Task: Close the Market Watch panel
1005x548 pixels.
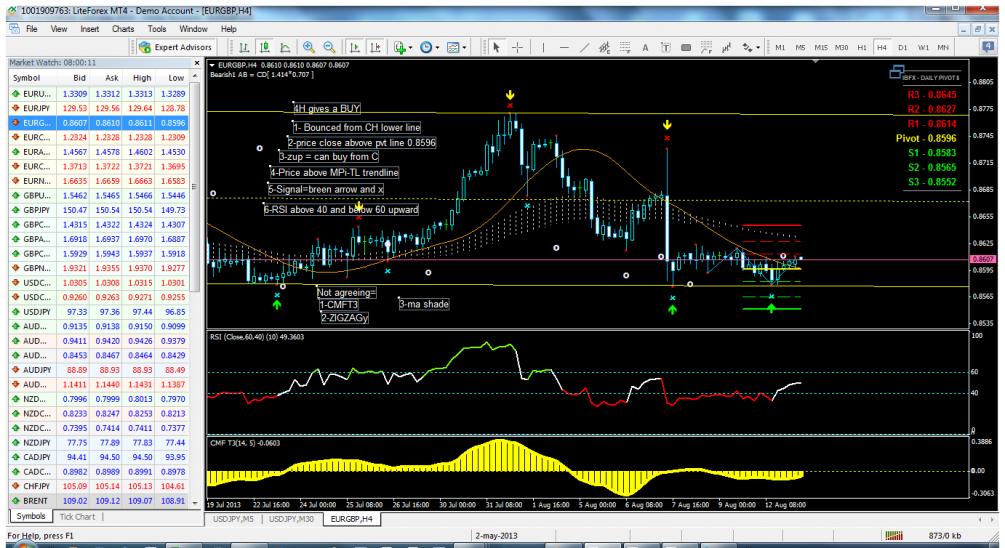Action: (x=196, y=62)
